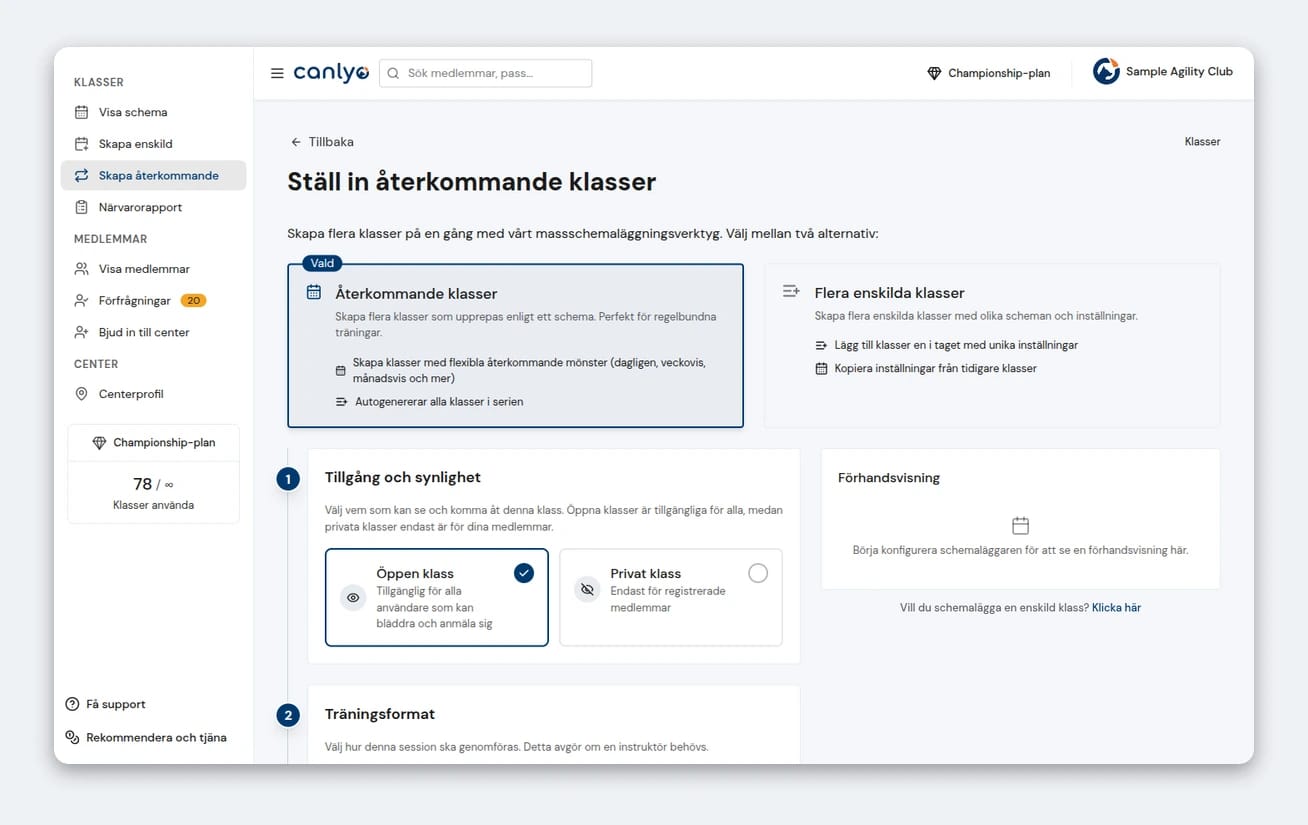Select the Privat klass radio option
This screenshot has width=1308, height=825.
[x=758, y=573]
